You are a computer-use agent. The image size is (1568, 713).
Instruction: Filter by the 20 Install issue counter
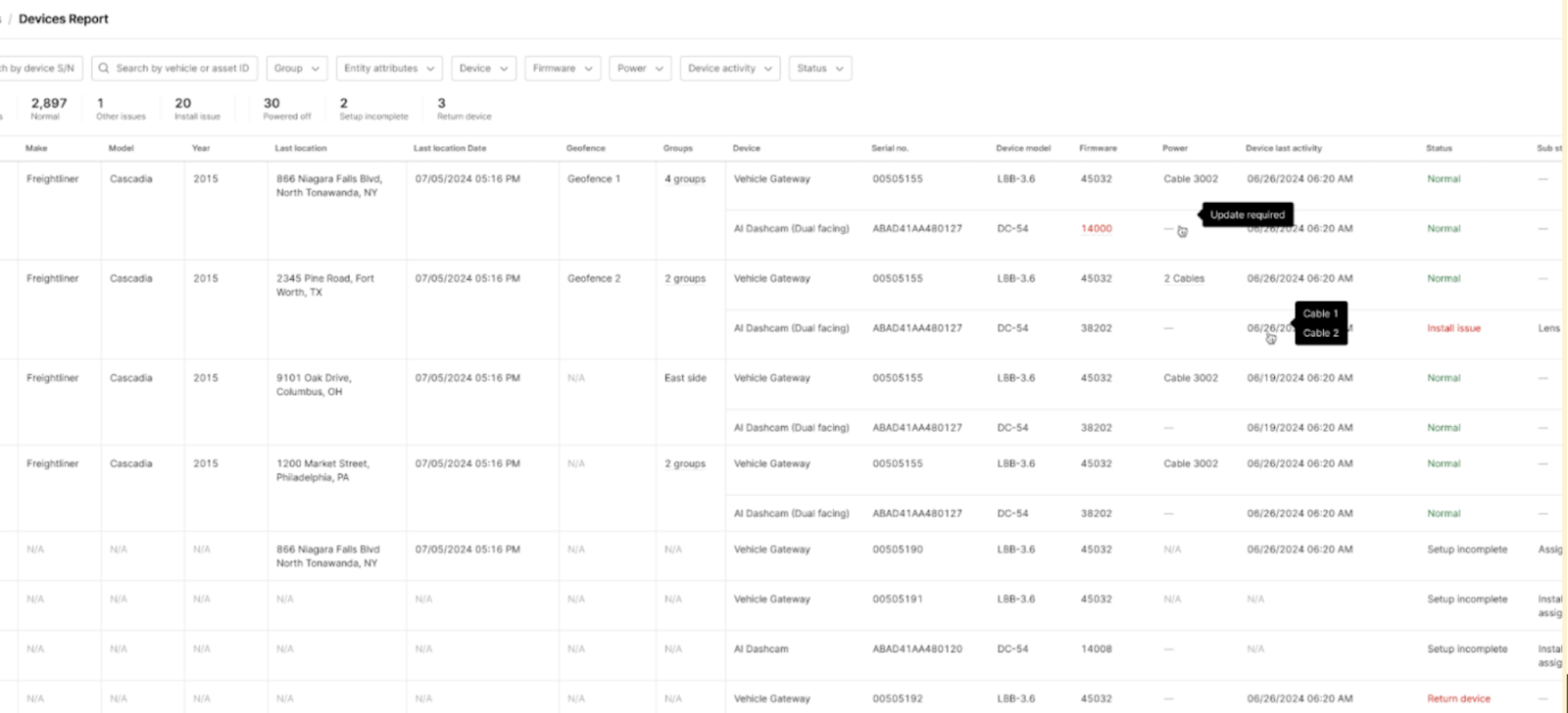tap(196, 108)
